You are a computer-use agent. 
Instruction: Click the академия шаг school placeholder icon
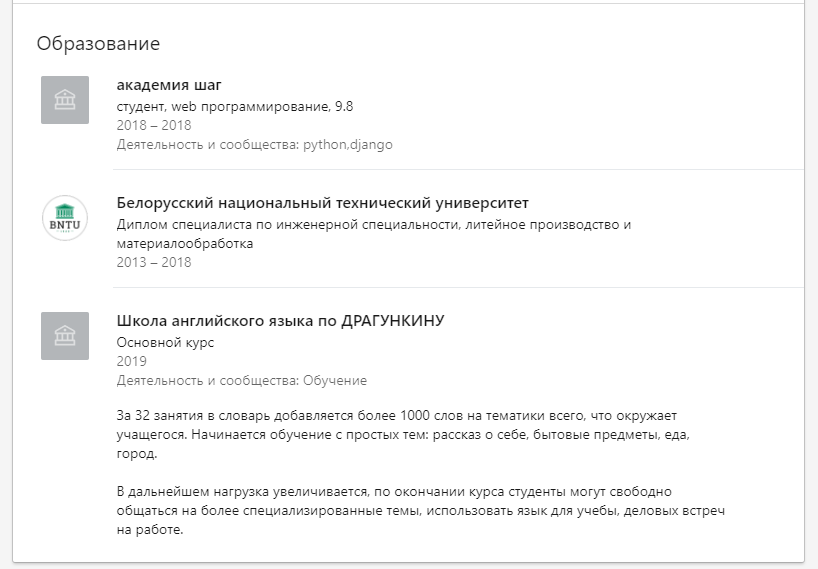pos(65,100)
